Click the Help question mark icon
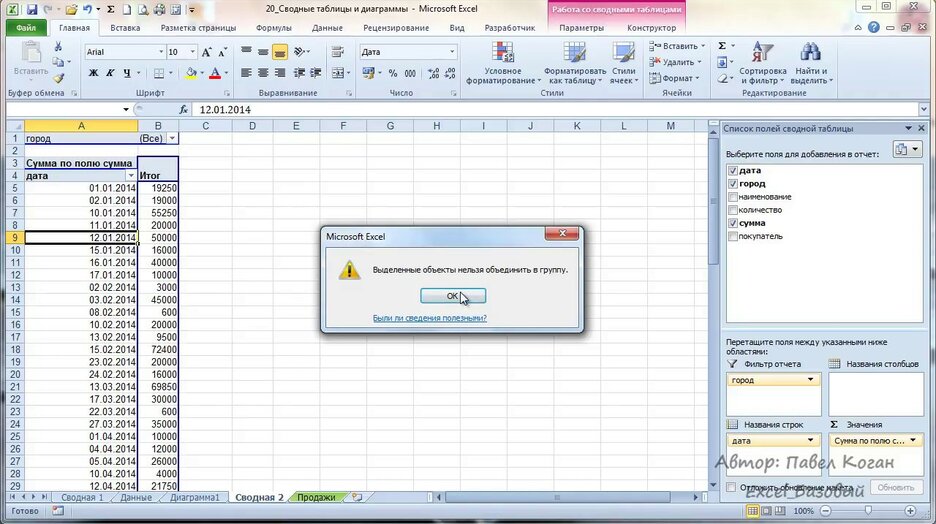Image resolution: width=936 pixels, height=524 pixels. click(x=873, y=27)
